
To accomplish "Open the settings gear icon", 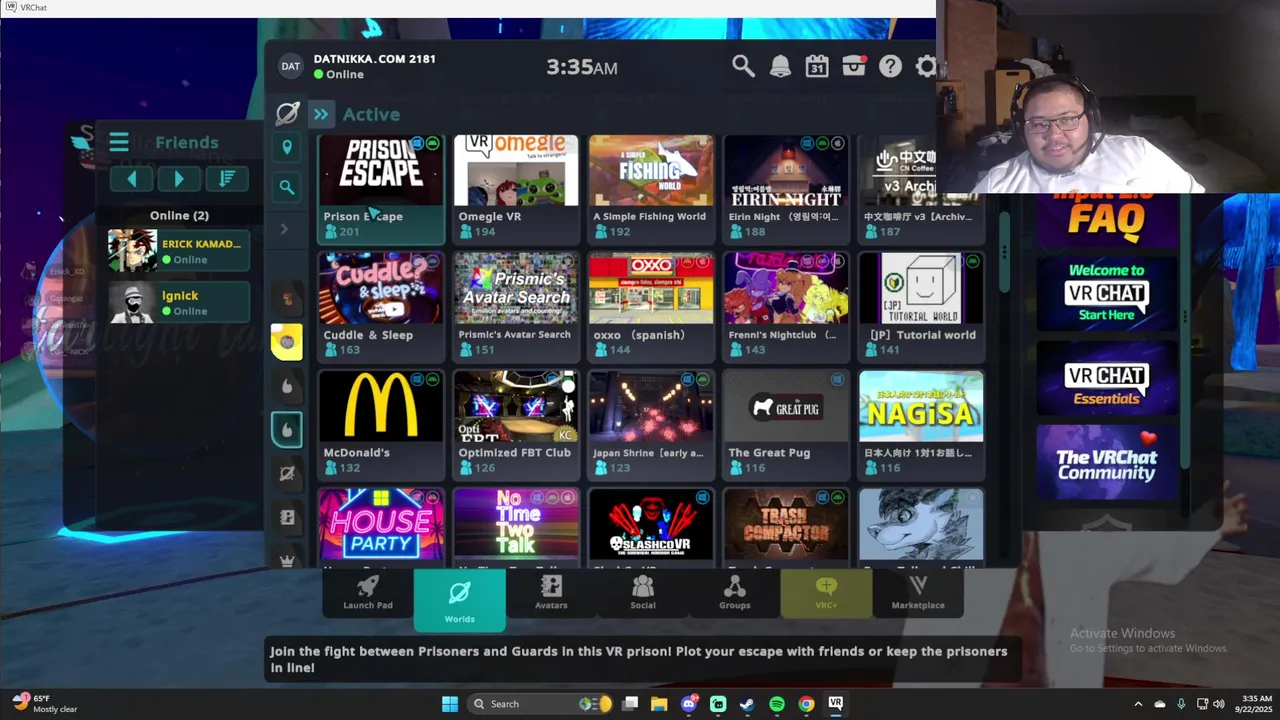I will tap(927, 66).
